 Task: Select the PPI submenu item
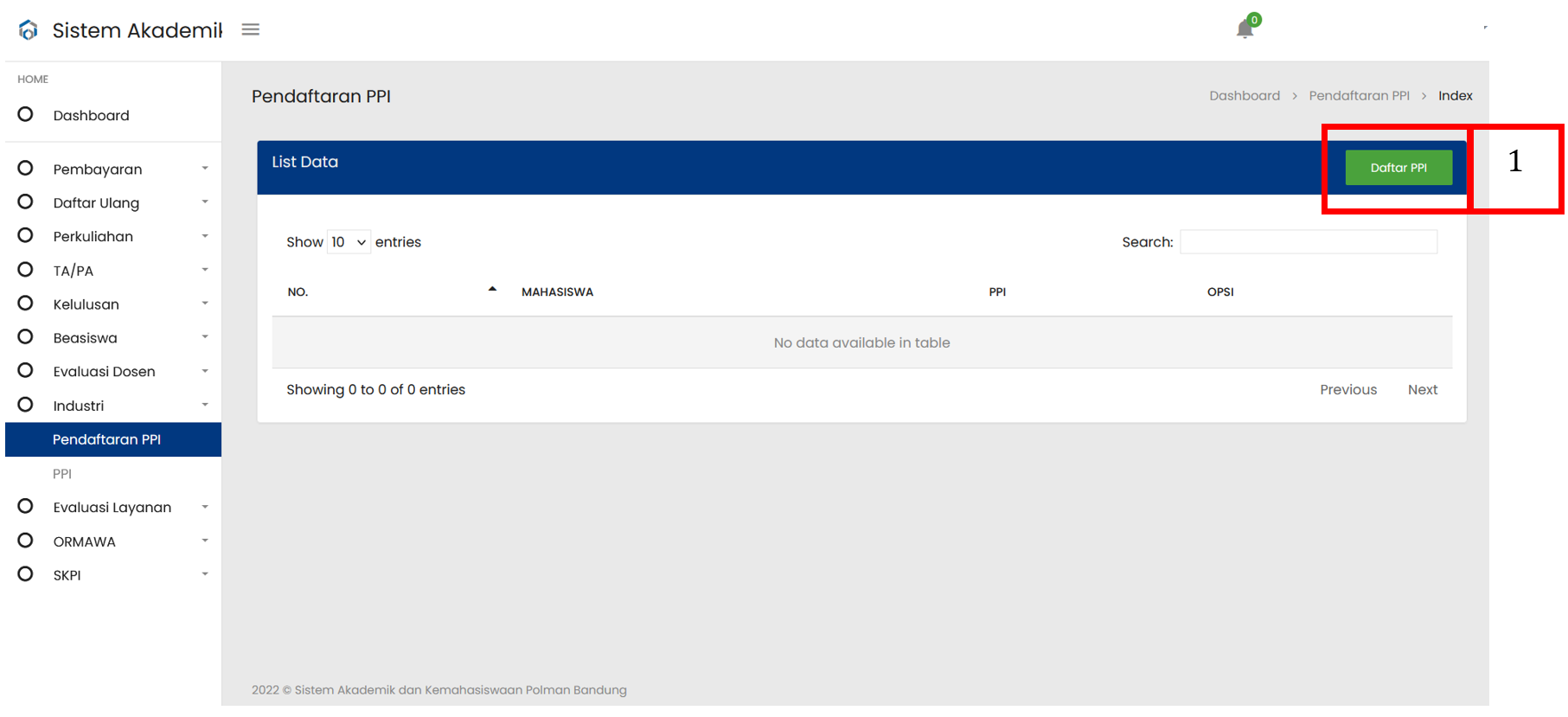coord(62,474)
